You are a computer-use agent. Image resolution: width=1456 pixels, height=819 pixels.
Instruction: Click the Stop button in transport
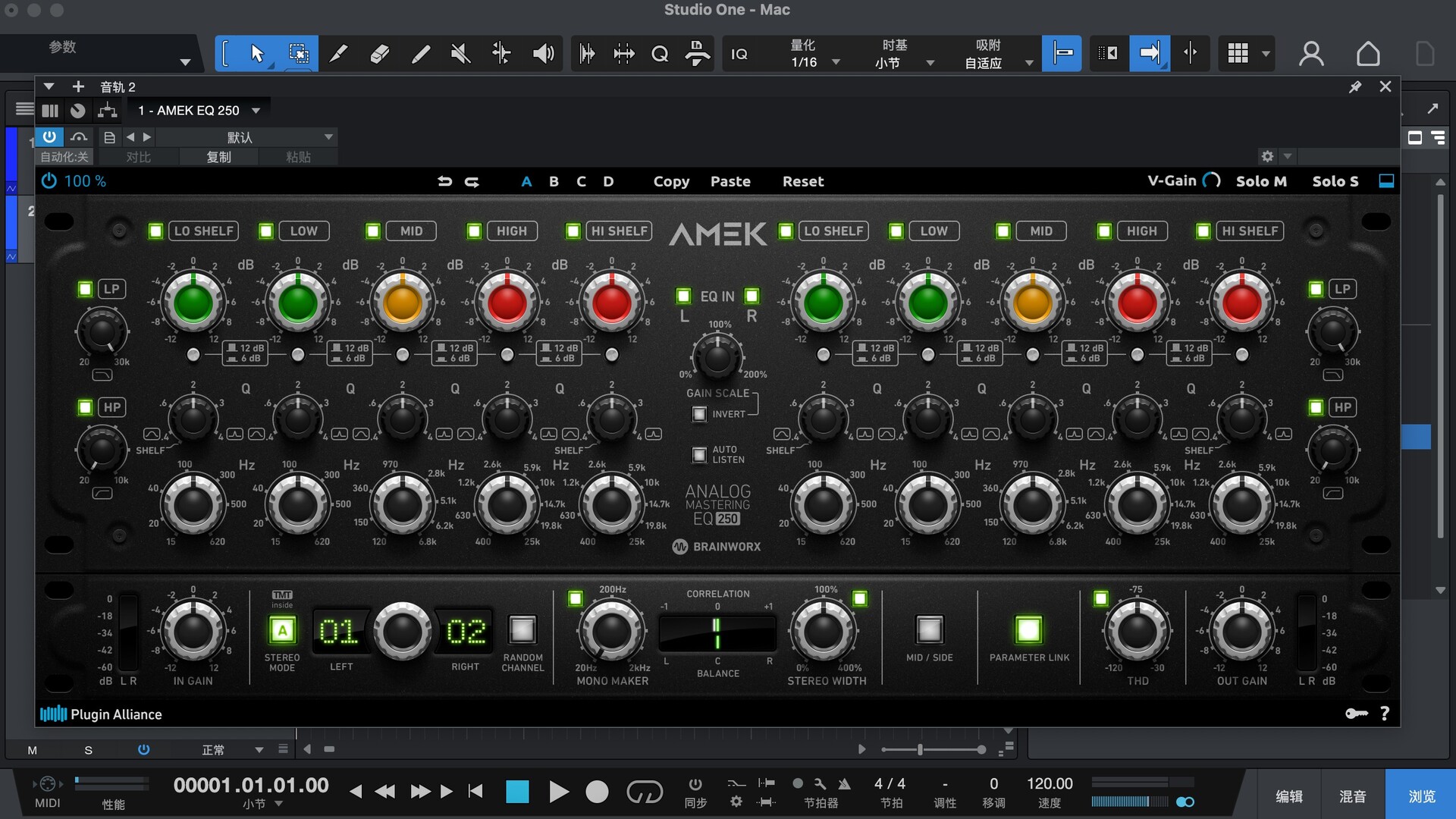(517, 792)
